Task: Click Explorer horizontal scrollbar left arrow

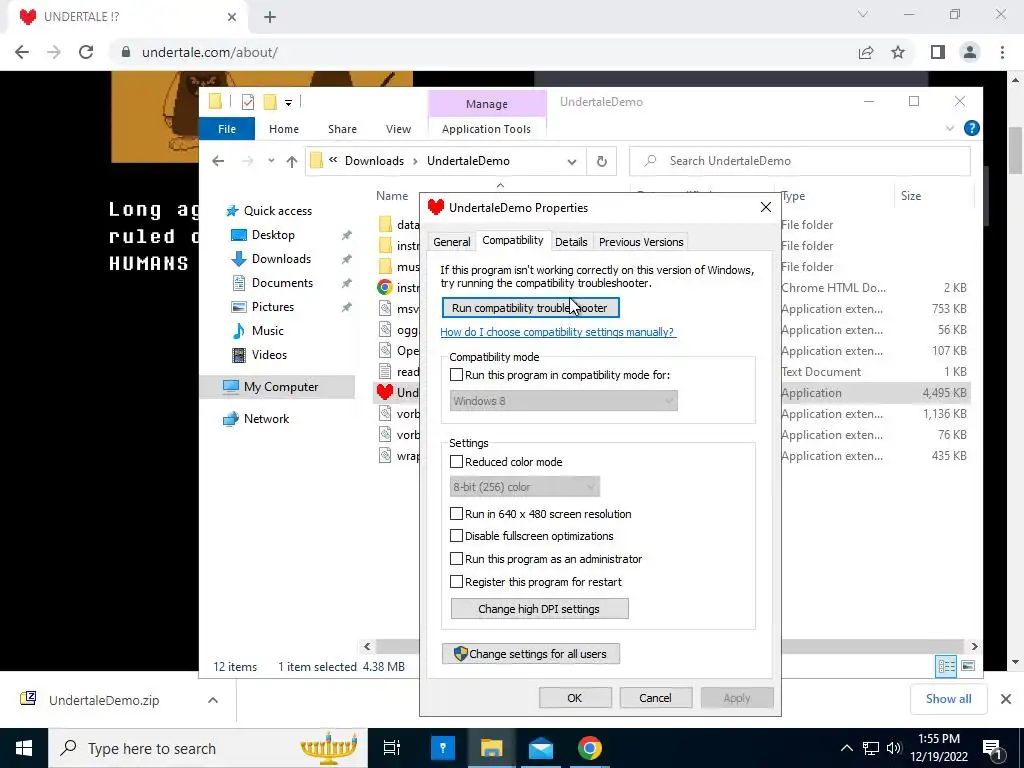Action: (x=367, y=647)
